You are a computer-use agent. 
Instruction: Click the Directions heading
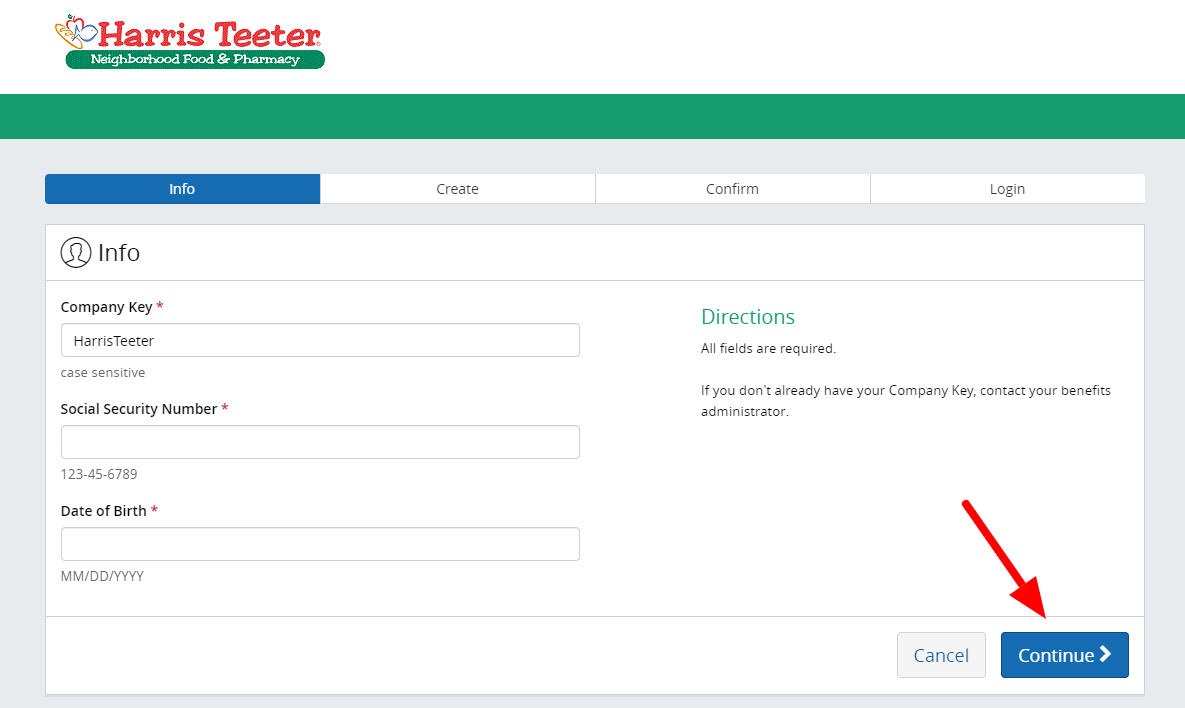747,317
